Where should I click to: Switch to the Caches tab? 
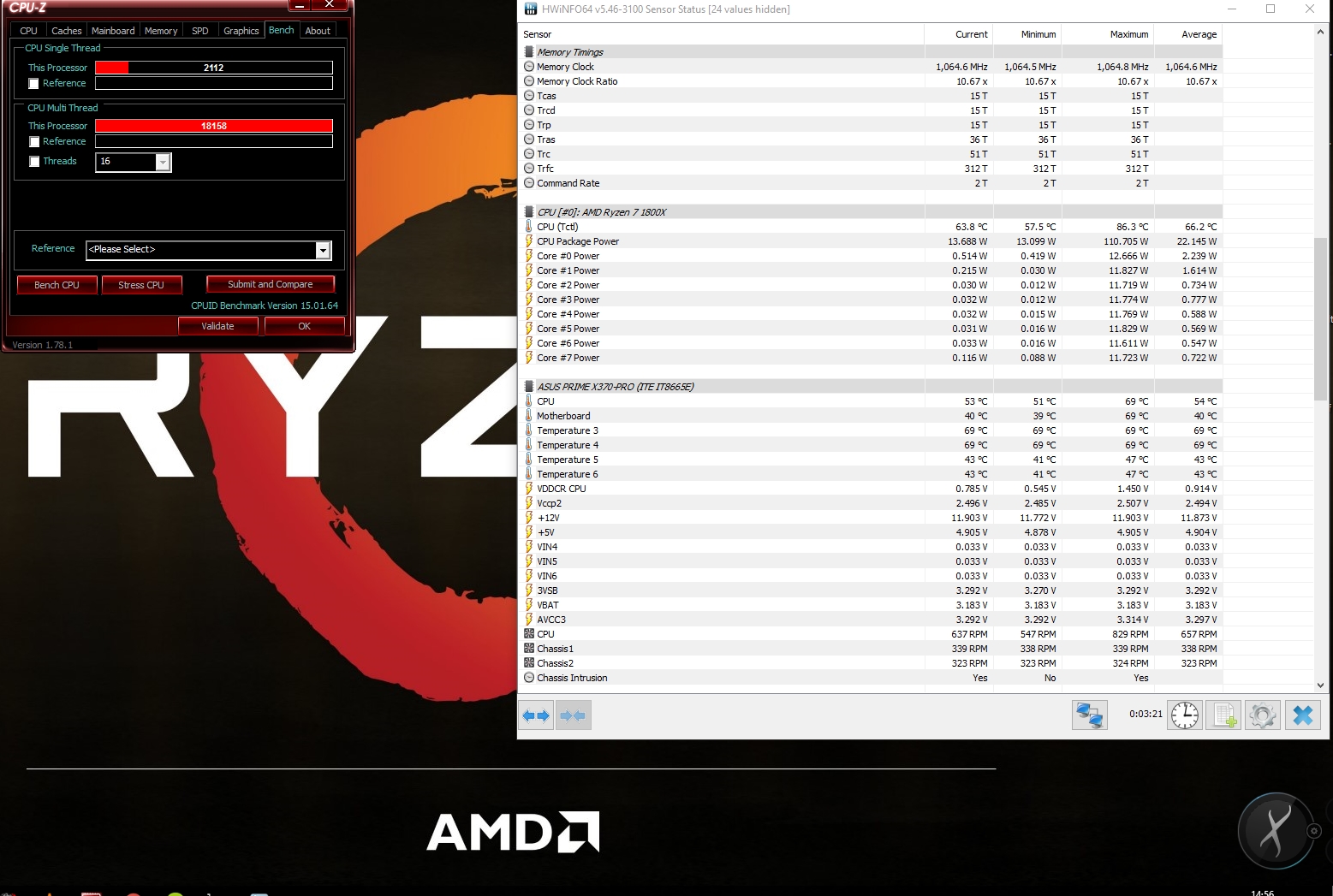pyautogui.click(x=67, y=31)
